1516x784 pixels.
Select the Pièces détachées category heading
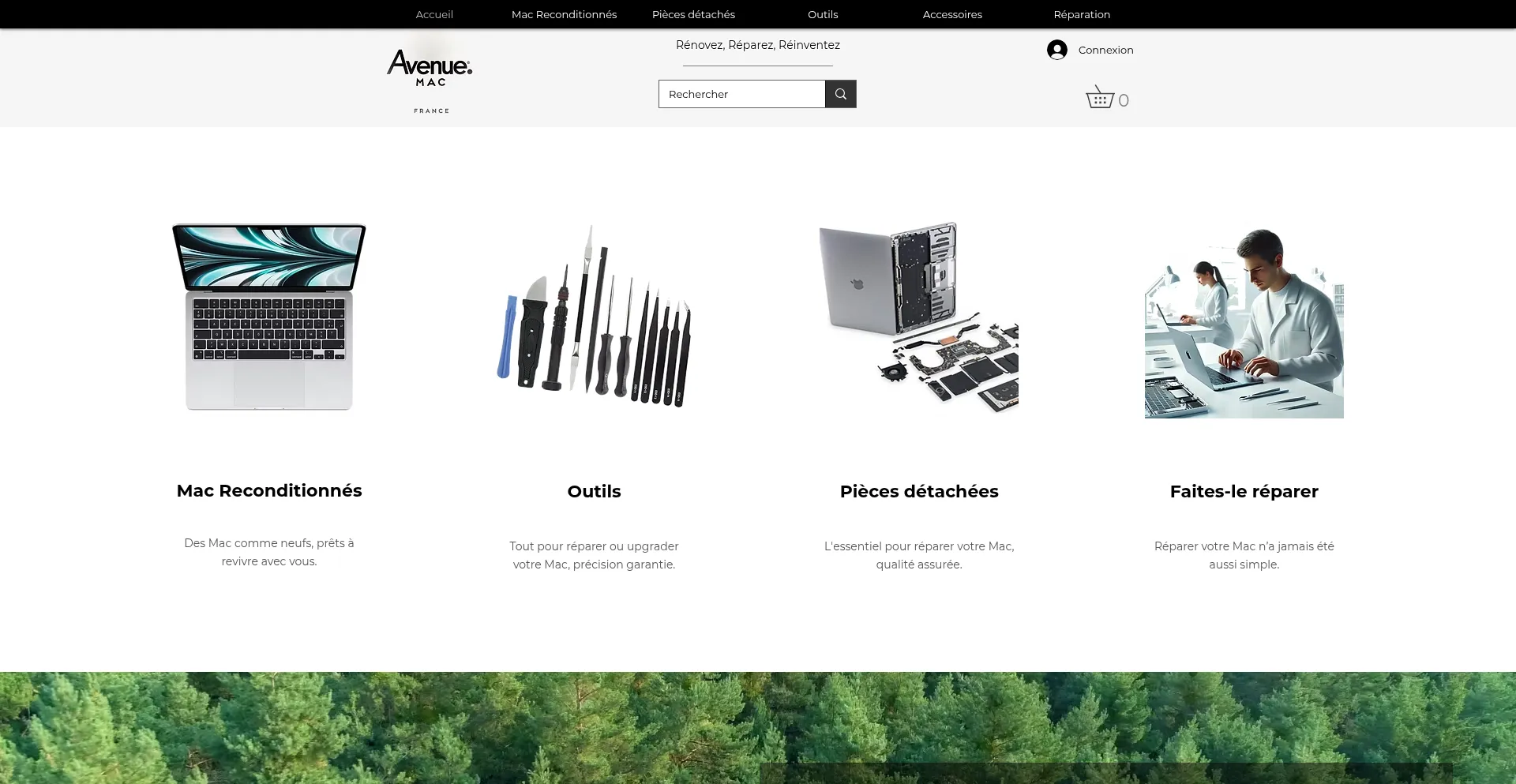coord(919,491)
